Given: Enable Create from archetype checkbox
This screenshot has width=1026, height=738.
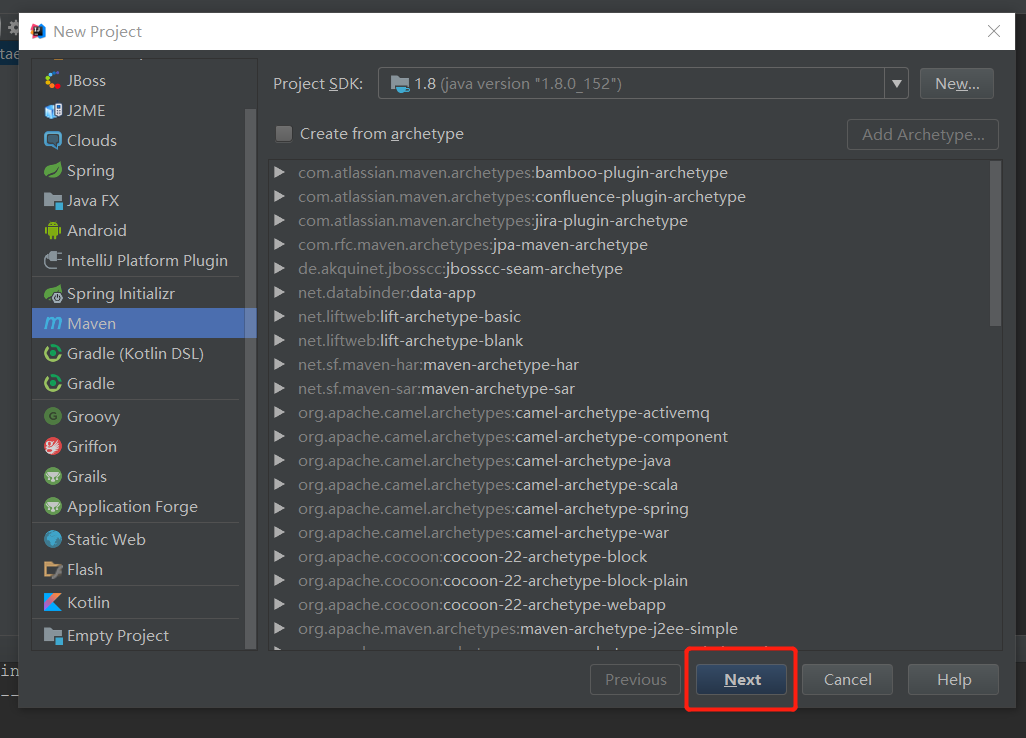Looking at the screenshot, I should tap(284, 133).
